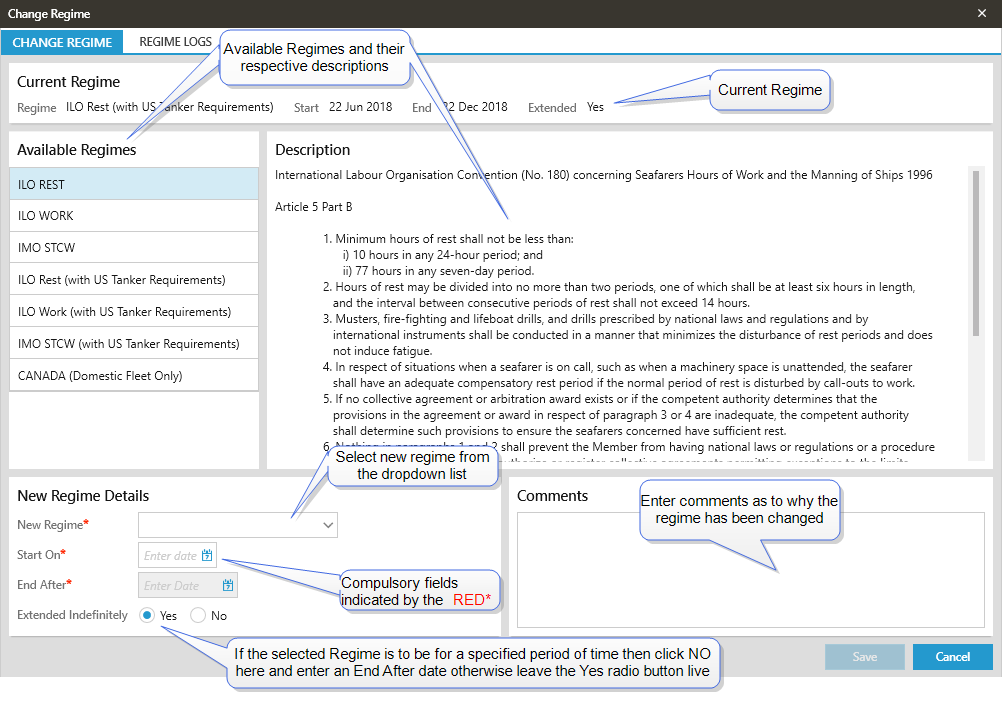Pick IMO STCW from the regimes list
1002x702 pixels.
point(134,248)
